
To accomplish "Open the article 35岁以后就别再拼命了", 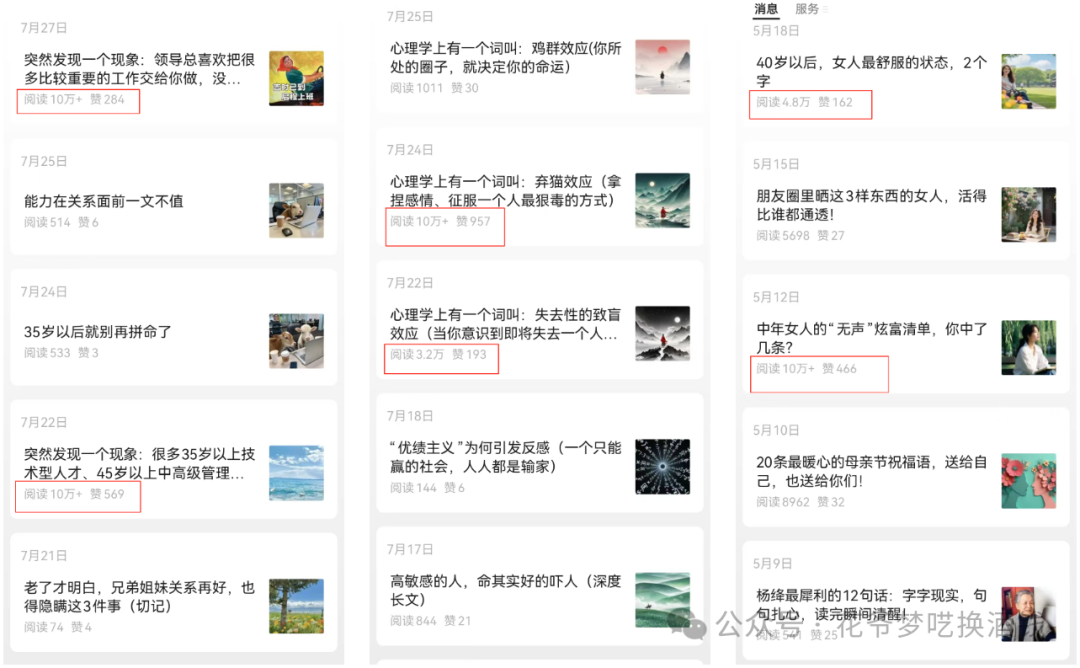I will 98,332.
